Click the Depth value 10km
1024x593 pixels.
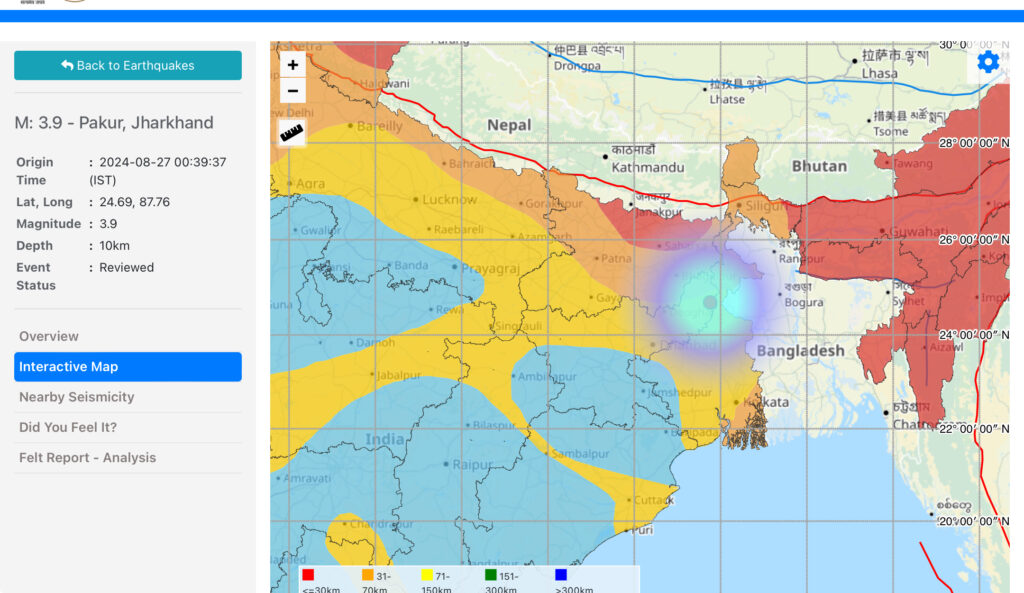coord(114,246)
